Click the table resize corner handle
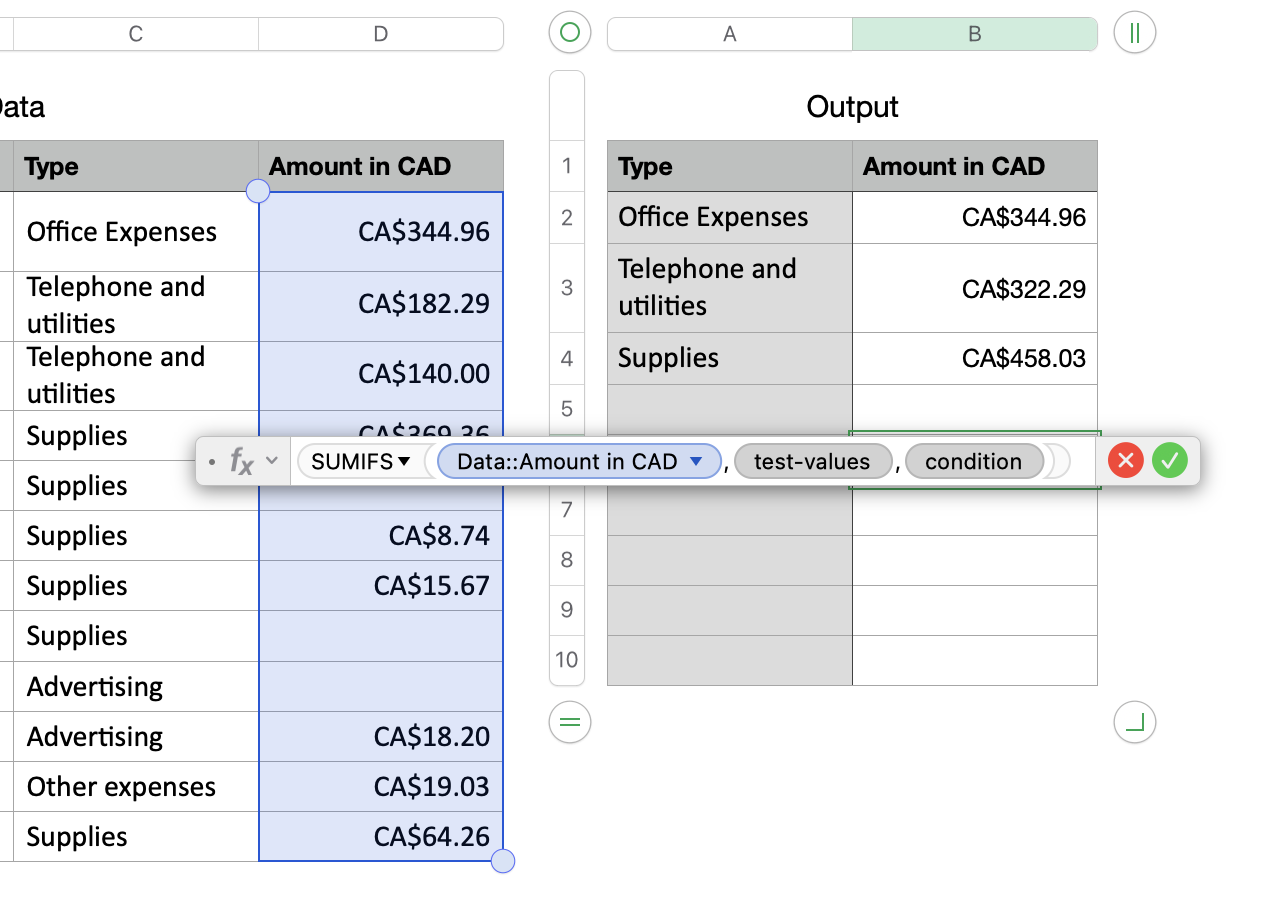This screenshot has height=908, width=1272. (1134, 722)
